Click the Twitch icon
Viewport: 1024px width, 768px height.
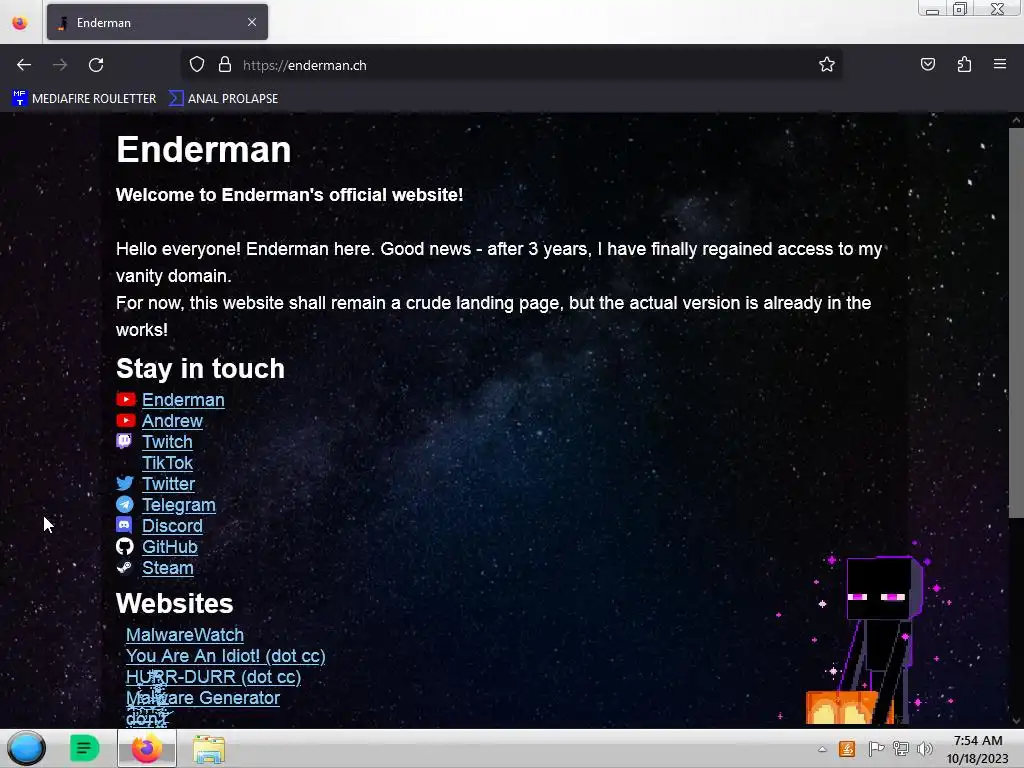click(124, 441)
